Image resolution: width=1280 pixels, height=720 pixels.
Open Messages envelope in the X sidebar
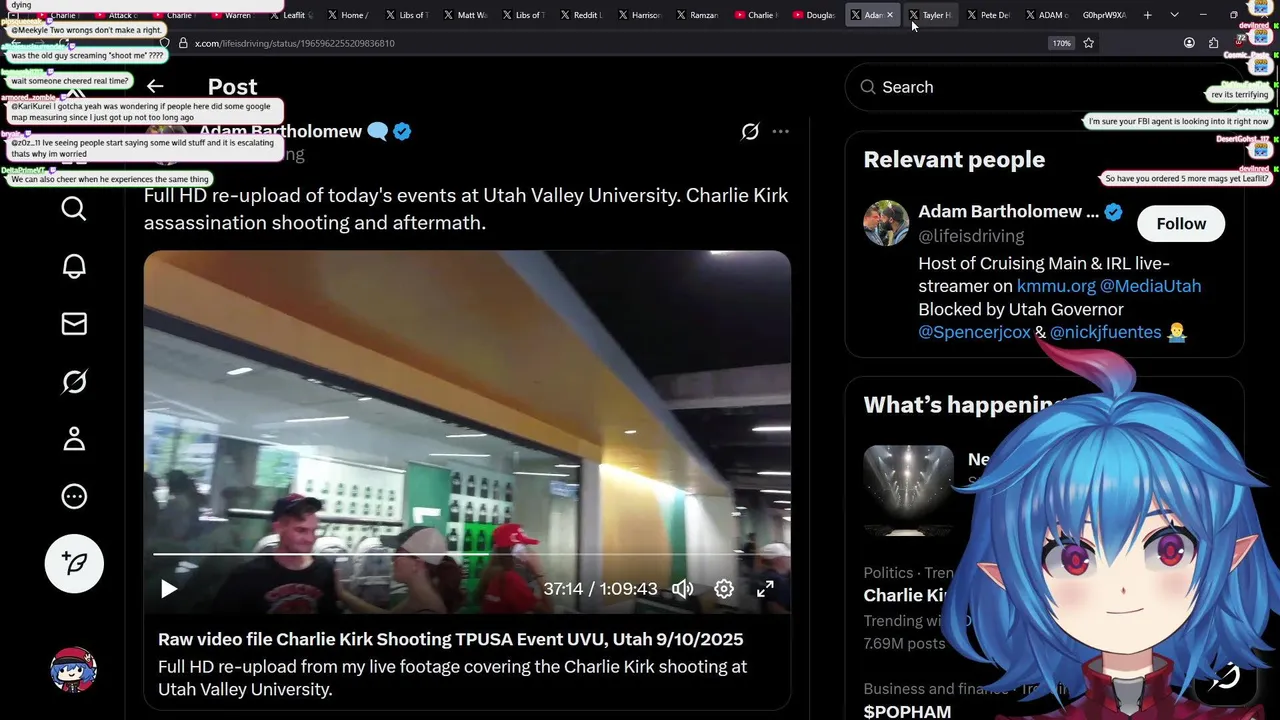(x=74, y=324)
